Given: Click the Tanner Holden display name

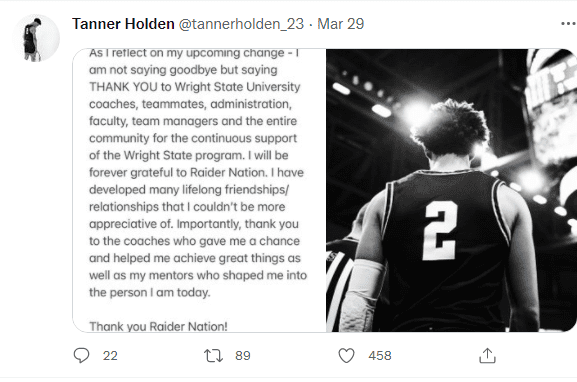Looking at the screenshot, I should pyautogui.click(x=123, y=24).
